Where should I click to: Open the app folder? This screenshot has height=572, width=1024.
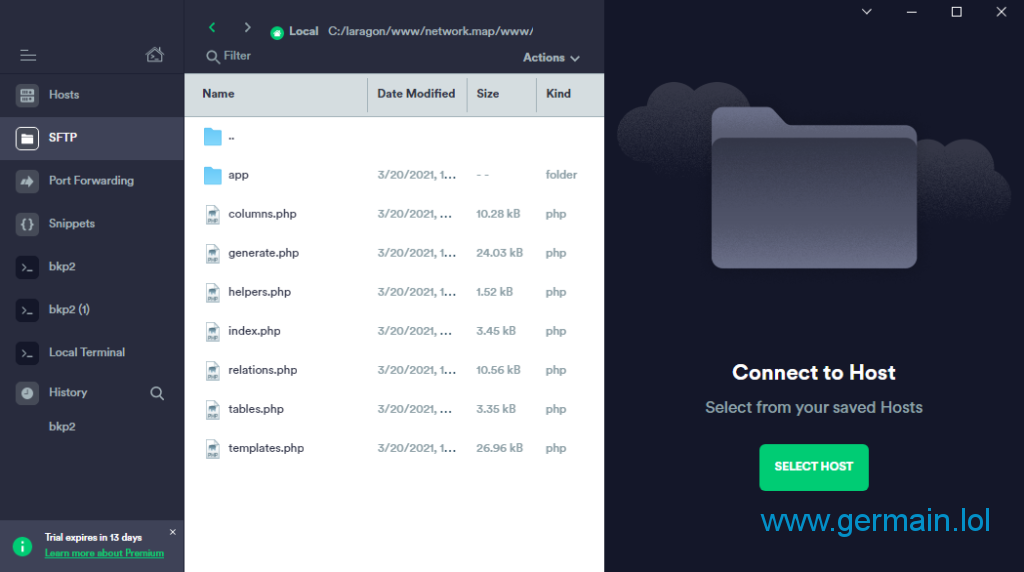click(238, 175)
